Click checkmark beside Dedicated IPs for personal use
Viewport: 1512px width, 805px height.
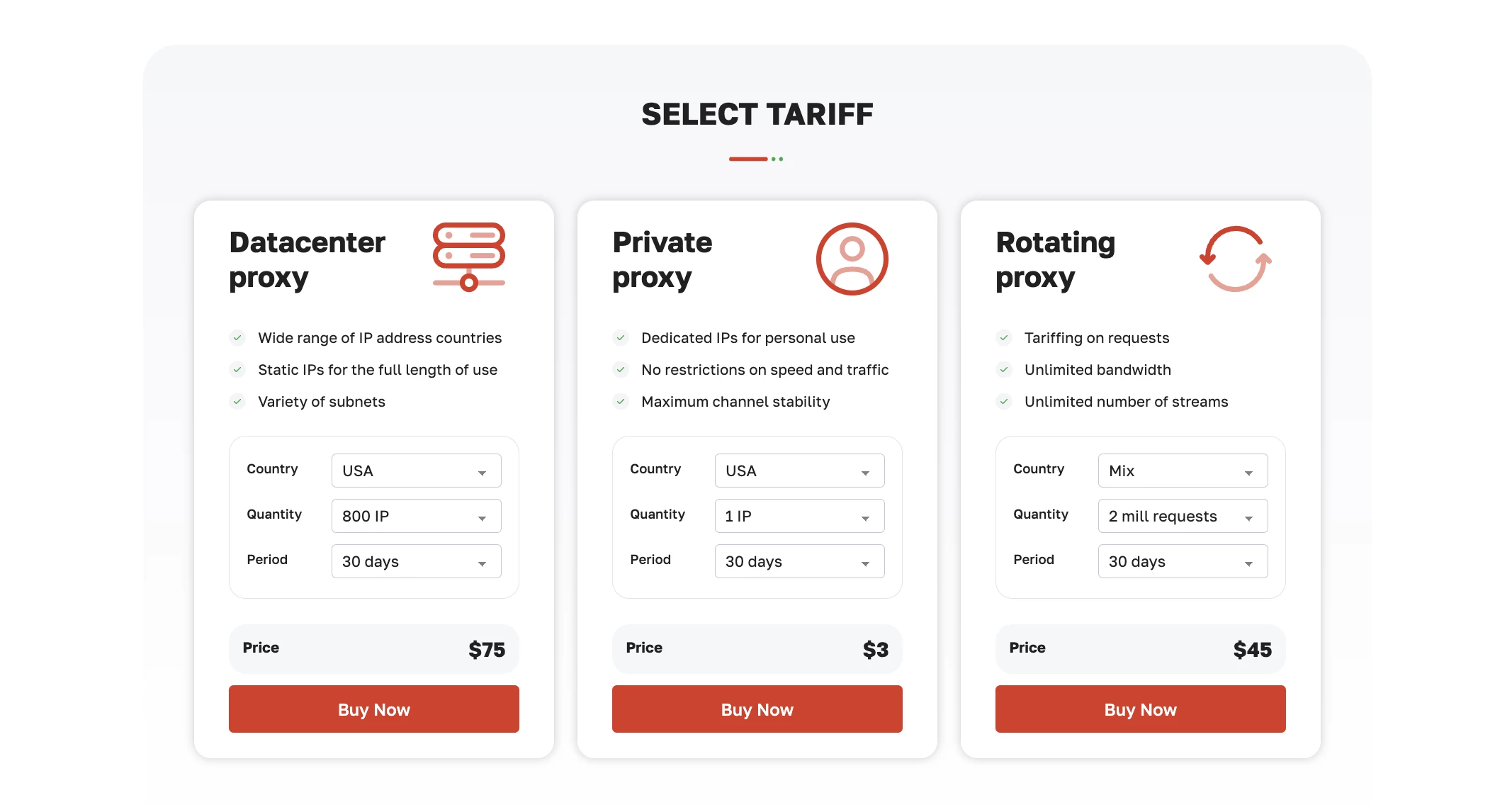[x=621, y=338]
